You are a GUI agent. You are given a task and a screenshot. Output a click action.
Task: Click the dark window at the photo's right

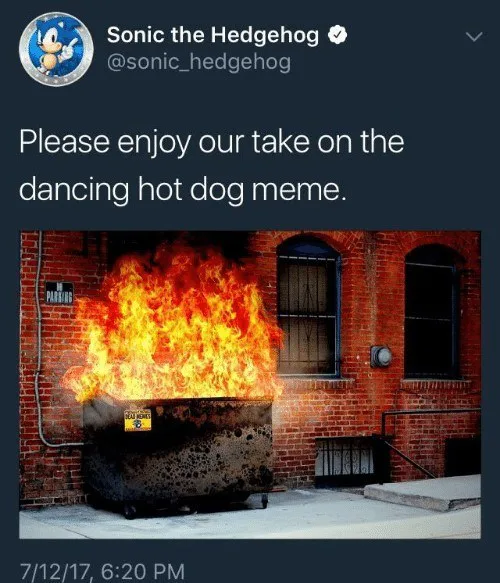[431, 312]
